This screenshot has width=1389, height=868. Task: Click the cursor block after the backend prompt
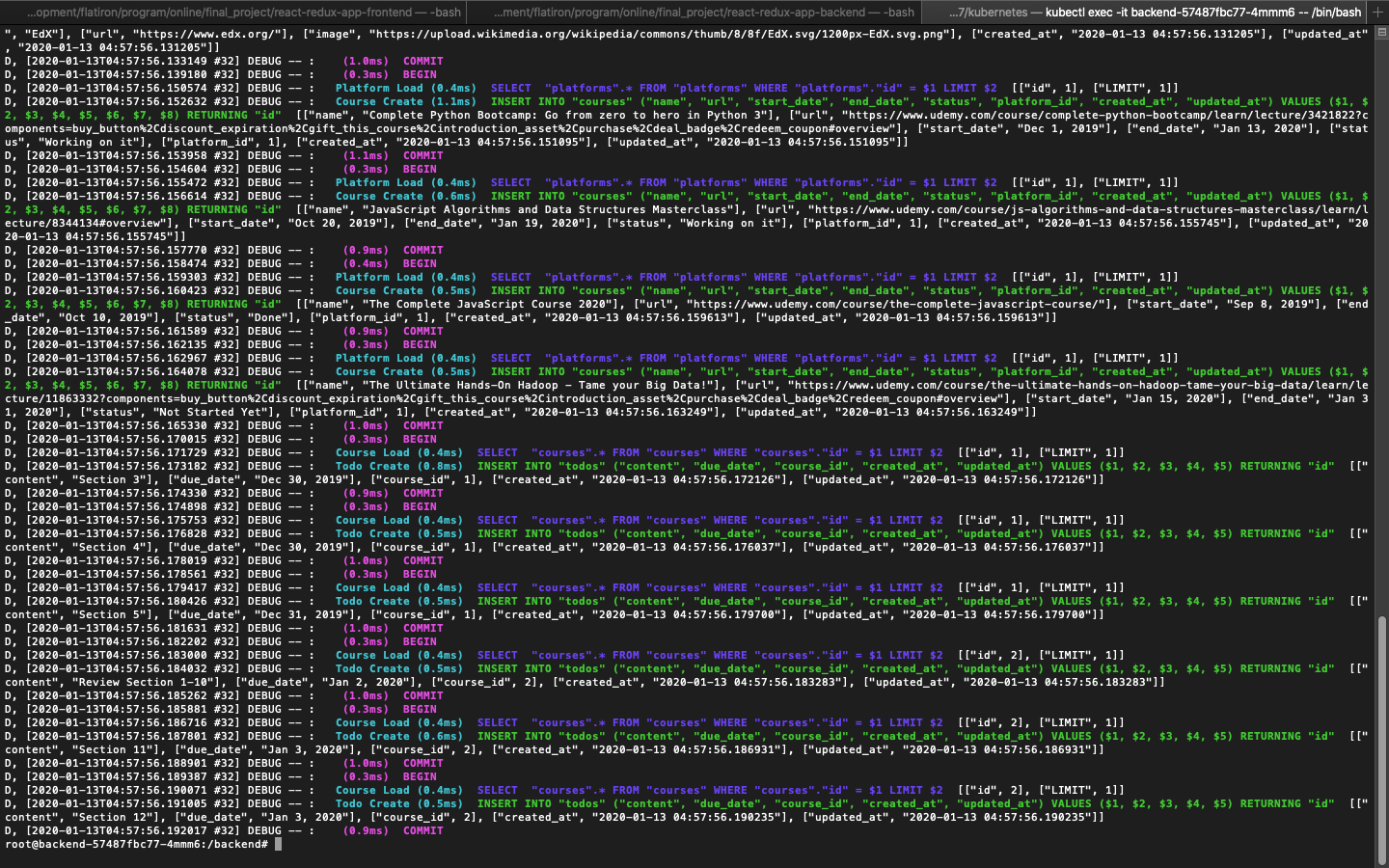click(x=278, y=844)
